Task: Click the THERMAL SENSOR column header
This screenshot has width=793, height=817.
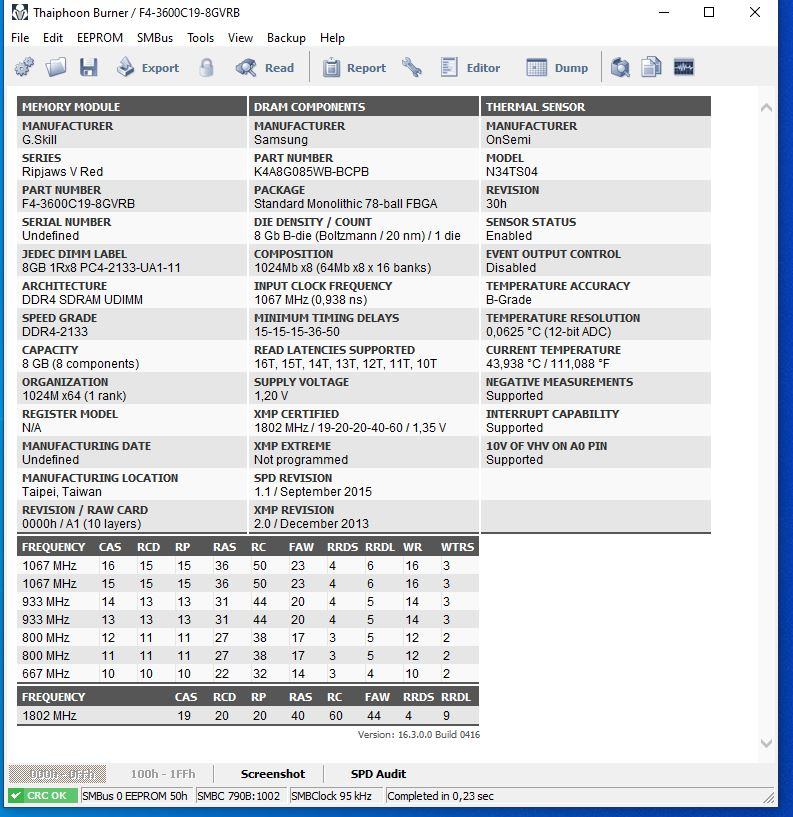Action: coord(596,106)
